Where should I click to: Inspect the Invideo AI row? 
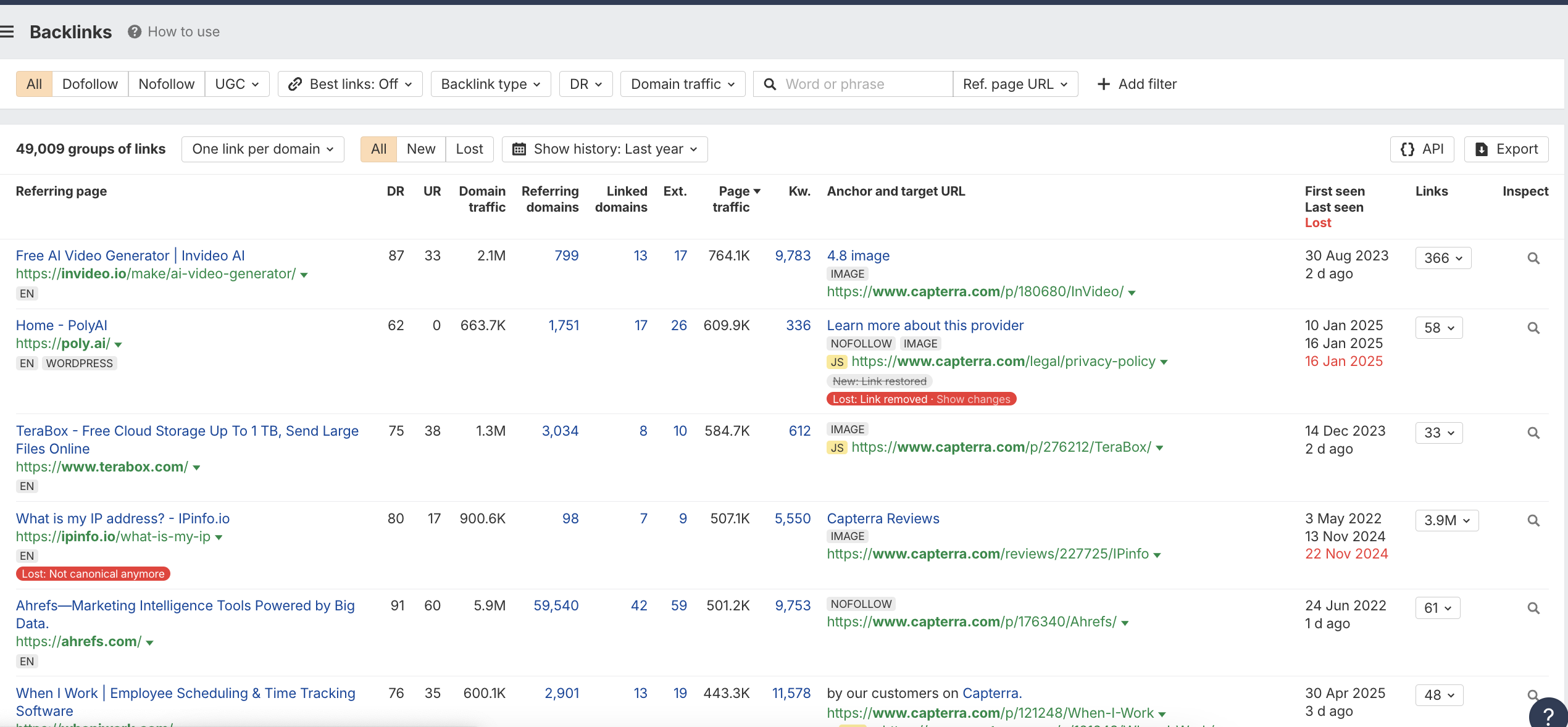(1533, 258)
